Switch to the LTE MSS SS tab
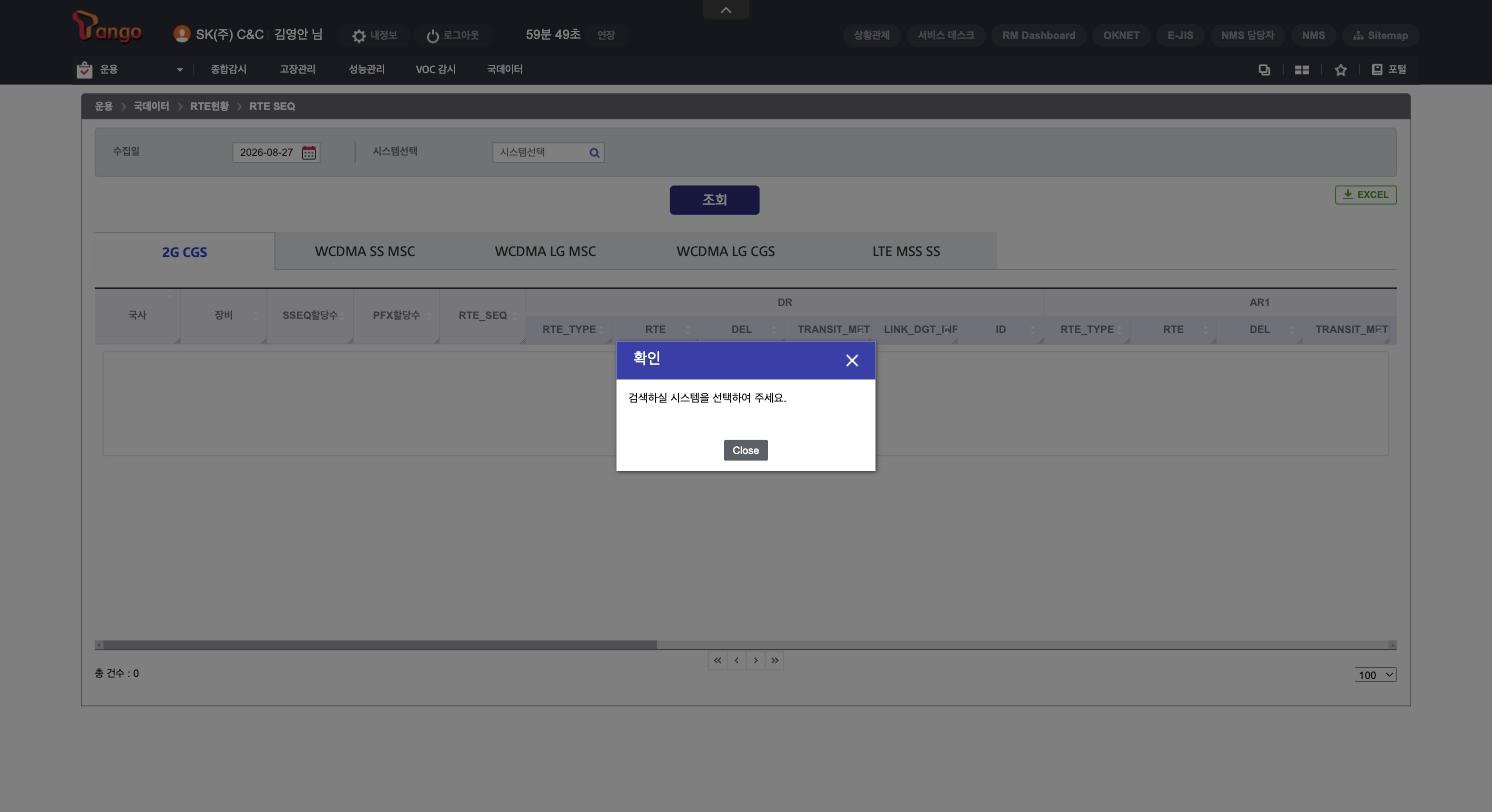Image resolution: width=1492 pixels, height=812 pixels. pos(906,251)
